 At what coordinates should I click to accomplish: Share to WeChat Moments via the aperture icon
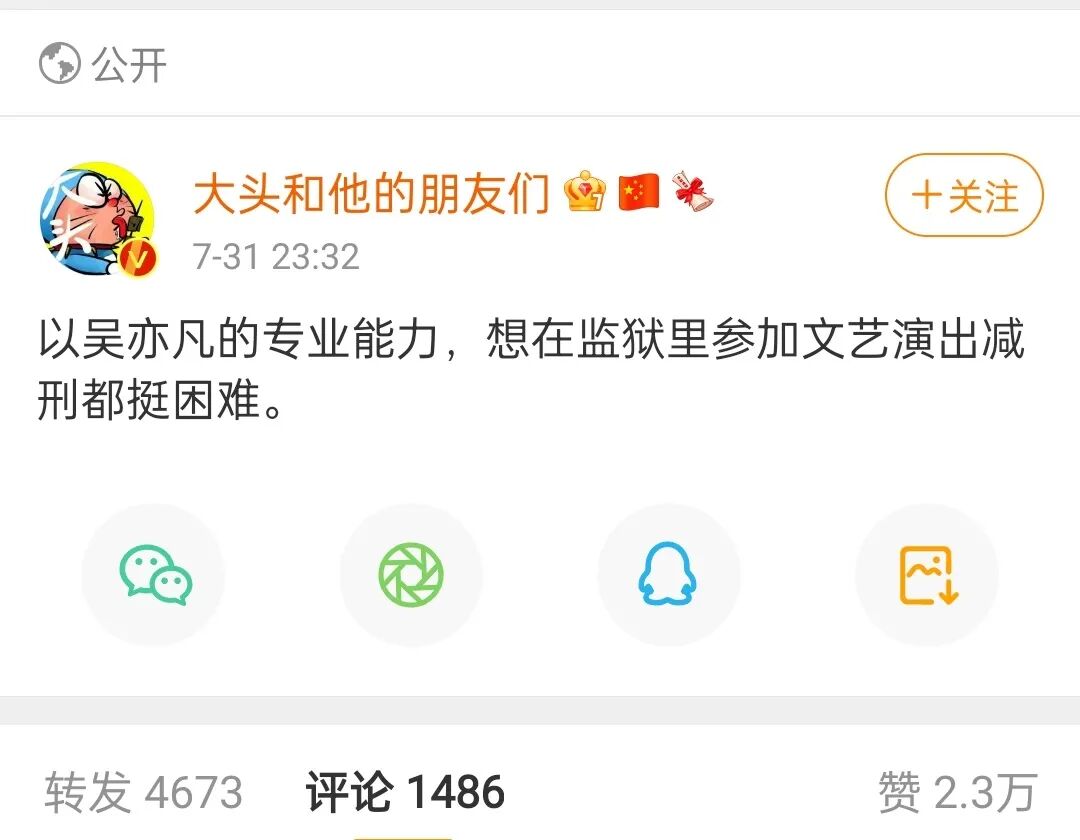[411, 575]
